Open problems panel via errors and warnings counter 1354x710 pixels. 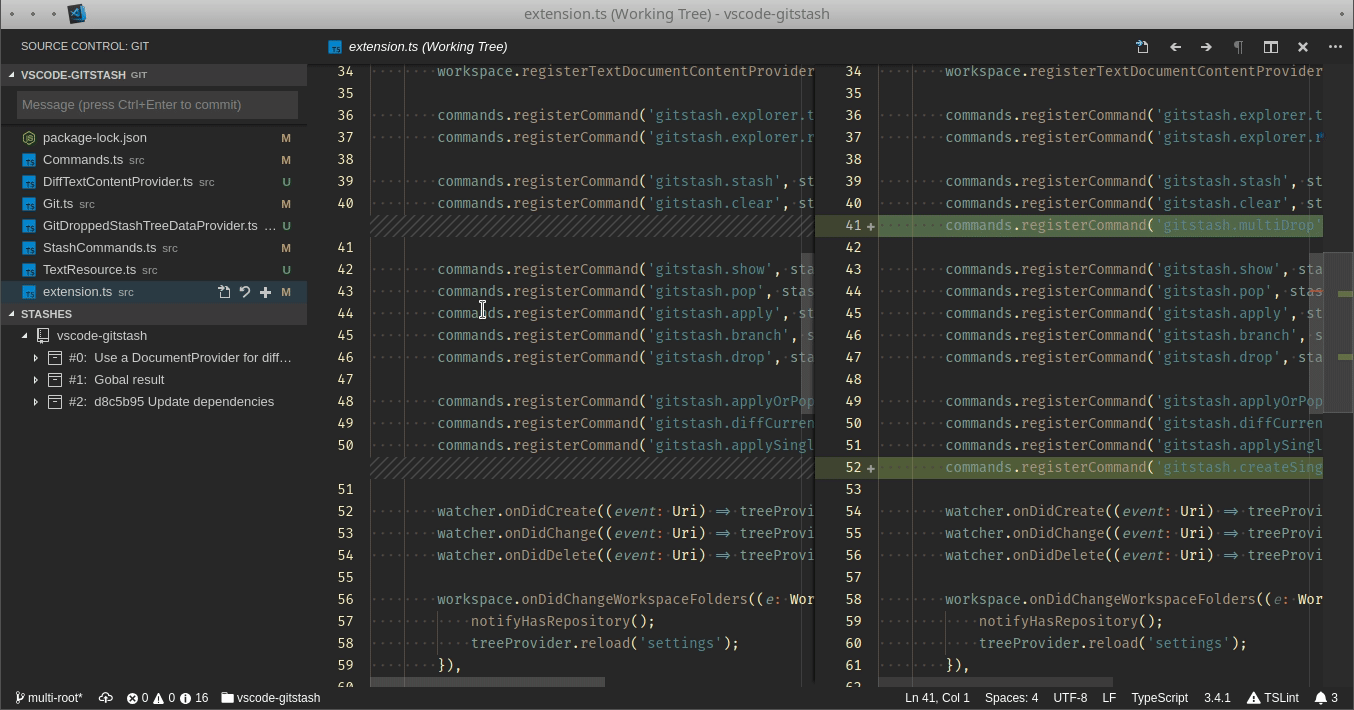(x=167, y=698)
